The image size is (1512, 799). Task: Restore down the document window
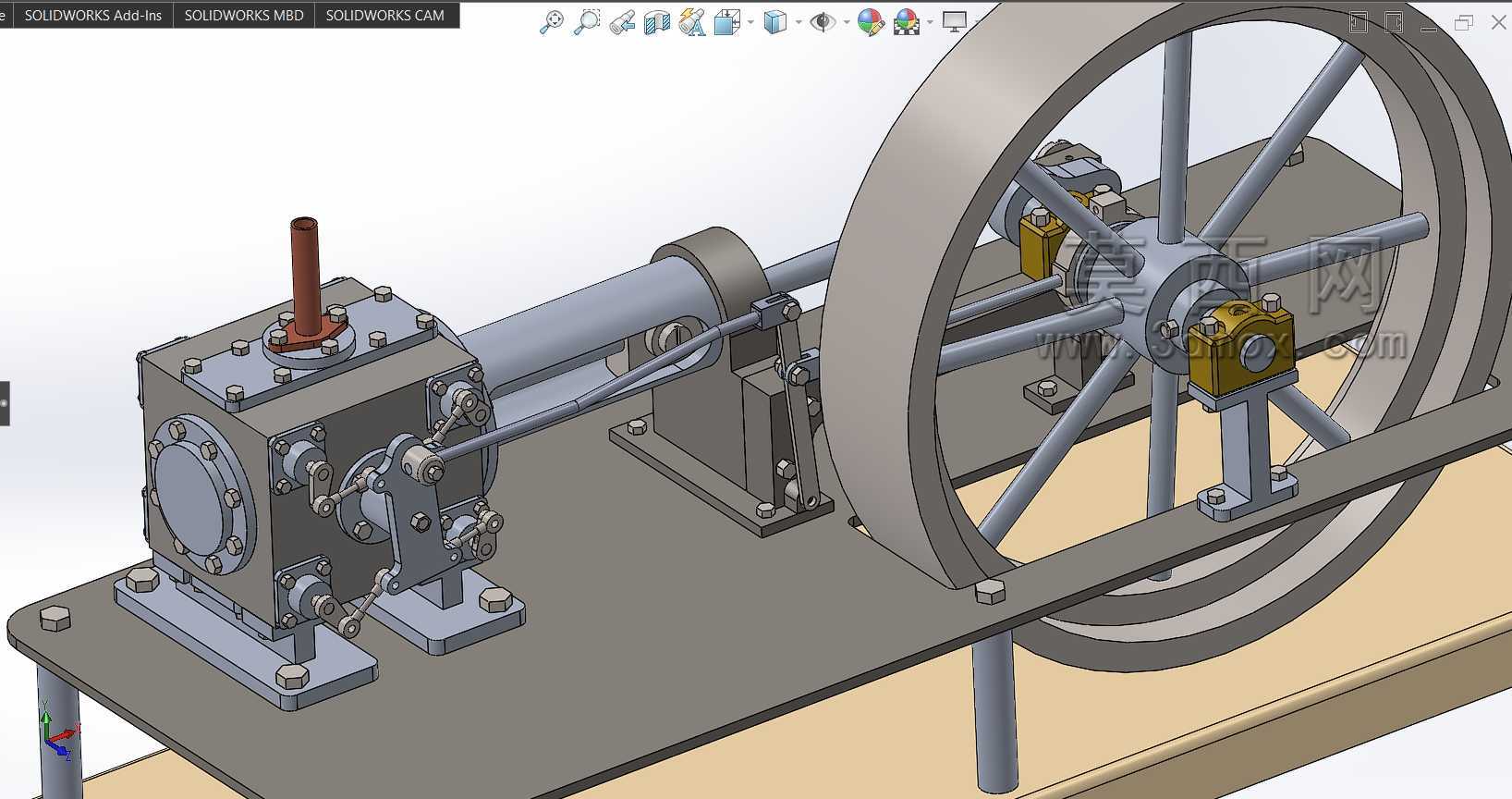(1464, 22)
